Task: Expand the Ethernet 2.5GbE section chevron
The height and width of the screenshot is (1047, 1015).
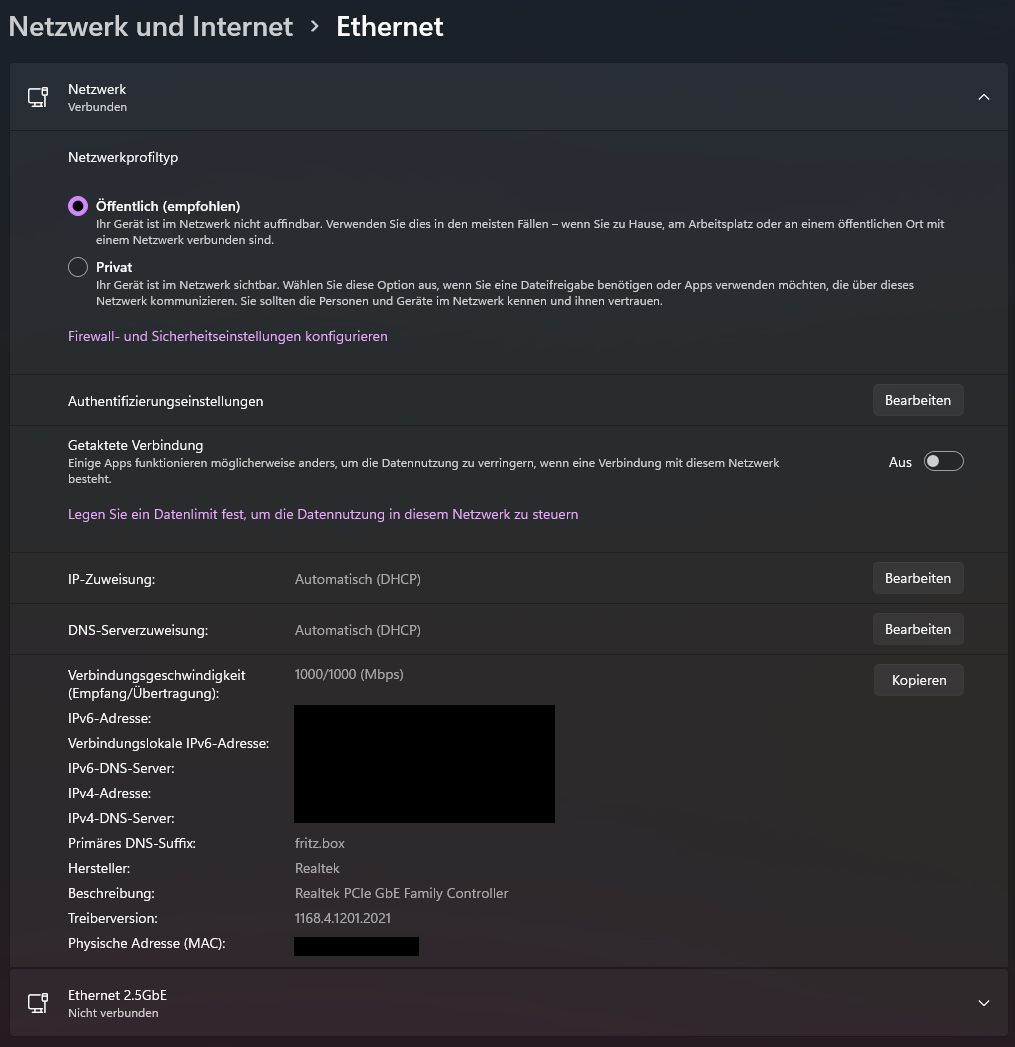Action: (x=983, y=1003)
